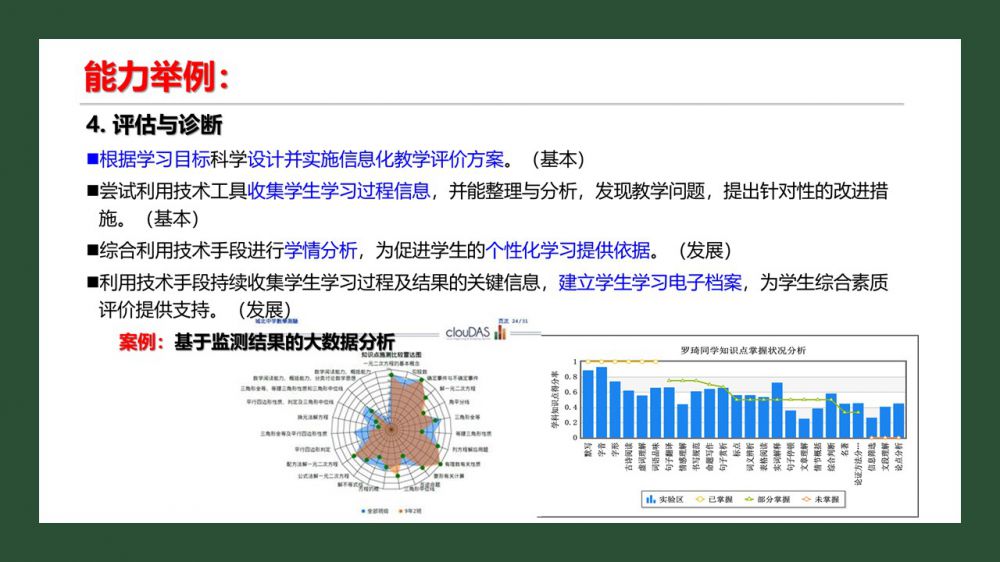Click the 4. 评估与诊断 section heading
Image resolution: width=1000 pixels, height=562 pixels.
click(x=155, y=125)
